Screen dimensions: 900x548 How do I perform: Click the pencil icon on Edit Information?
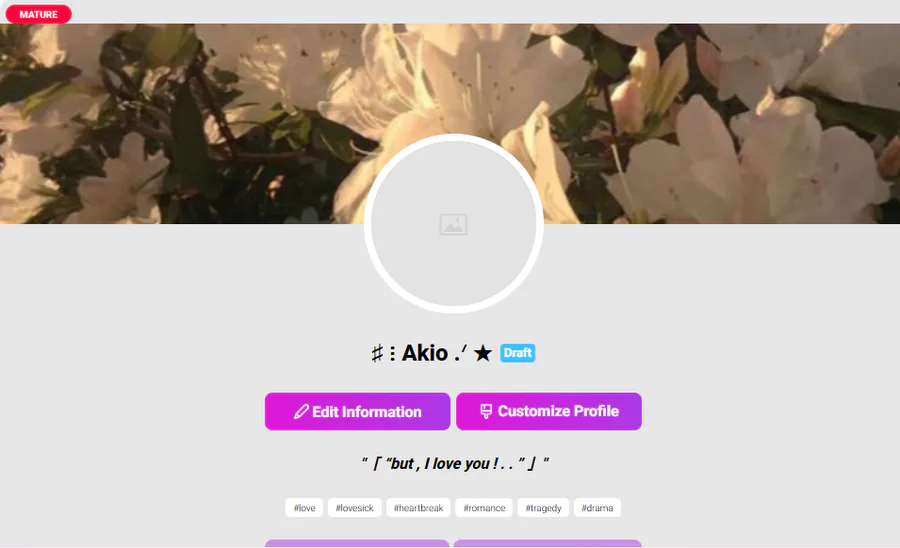[x=301, y=411]
